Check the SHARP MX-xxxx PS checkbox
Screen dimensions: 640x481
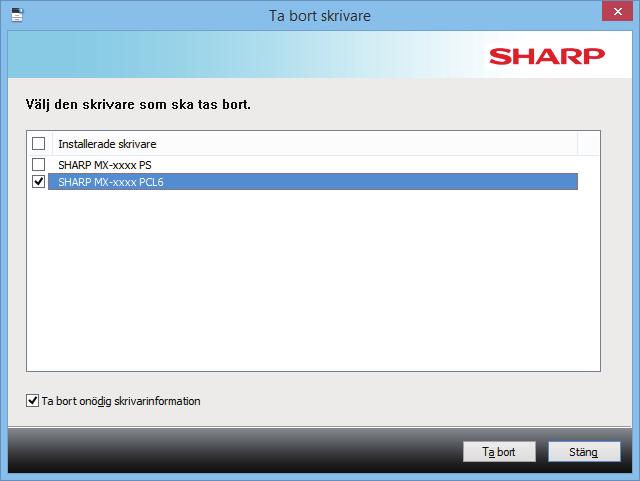(38, 165)
